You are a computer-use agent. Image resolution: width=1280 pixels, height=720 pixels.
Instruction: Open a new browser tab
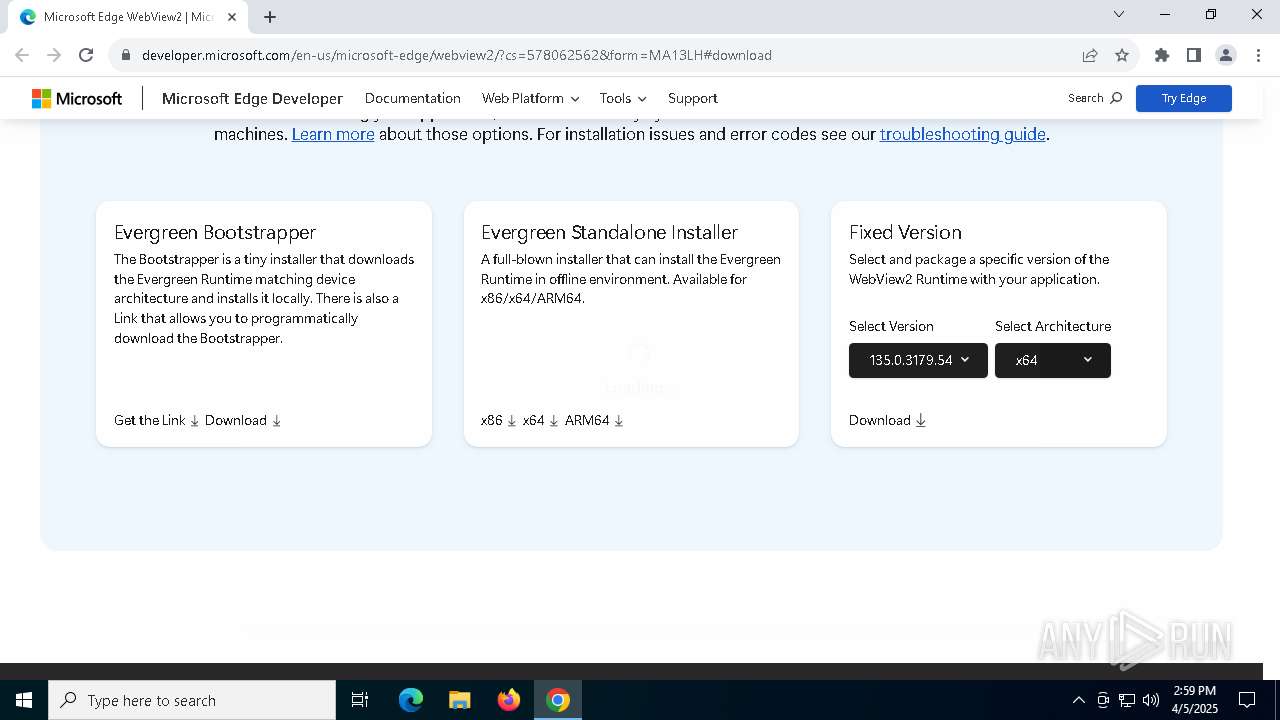point(270,17)
